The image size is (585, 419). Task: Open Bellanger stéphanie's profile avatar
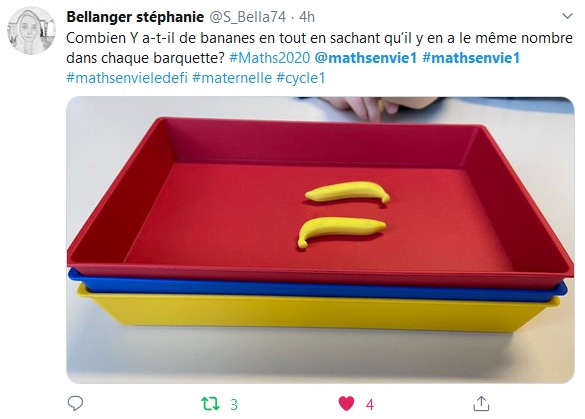31,31
